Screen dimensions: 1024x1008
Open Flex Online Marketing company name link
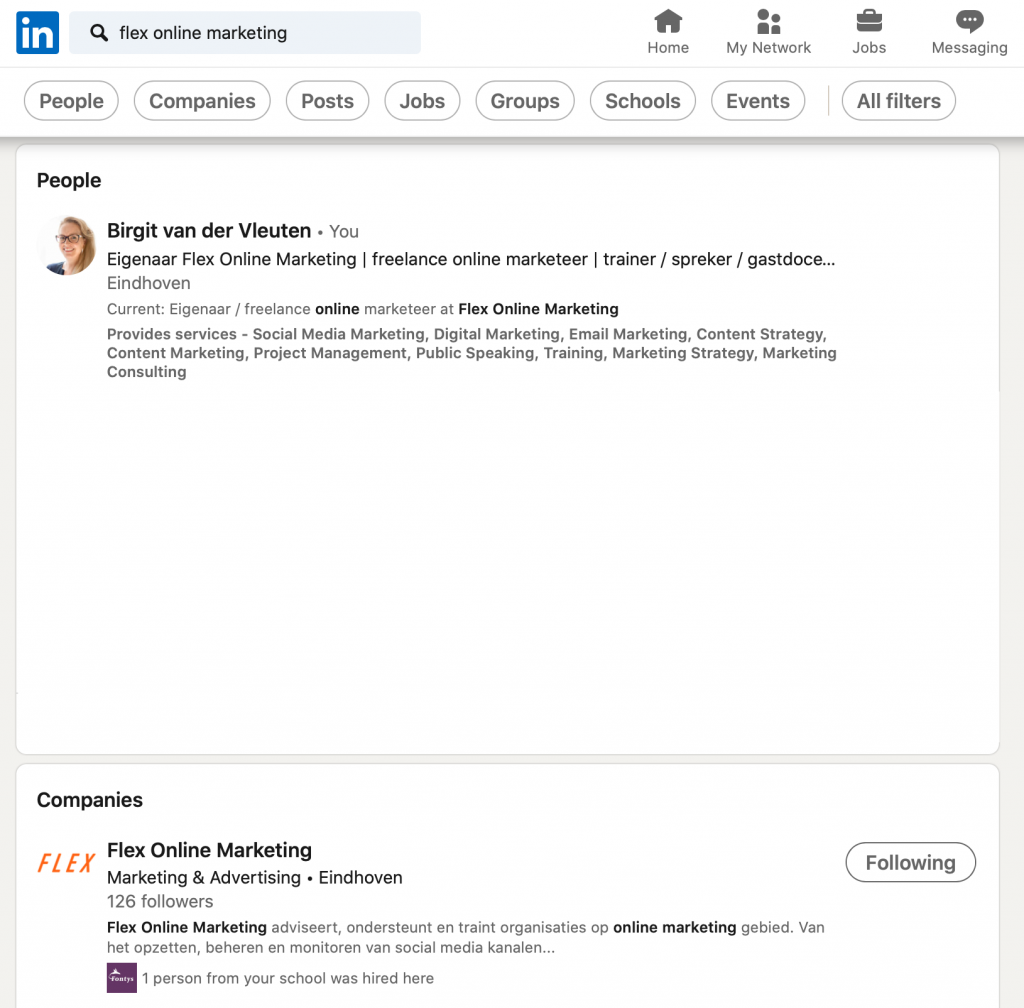(x=210, y=850)
